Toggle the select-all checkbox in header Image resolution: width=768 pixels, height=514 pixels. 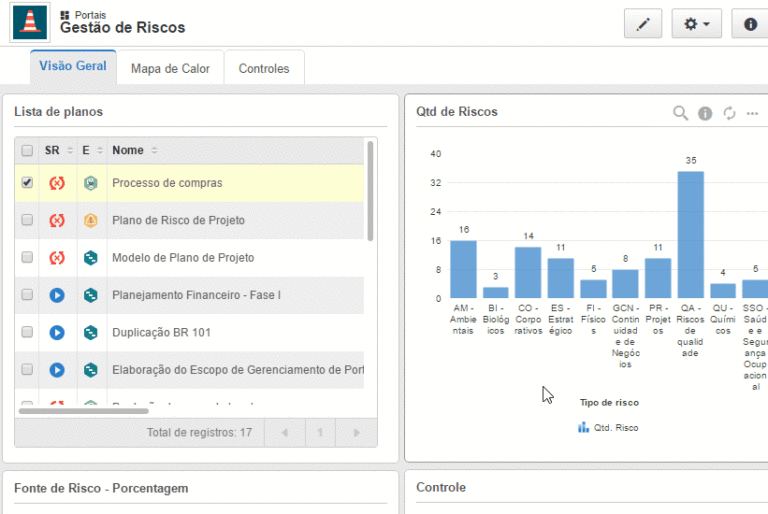click(27, 151)
